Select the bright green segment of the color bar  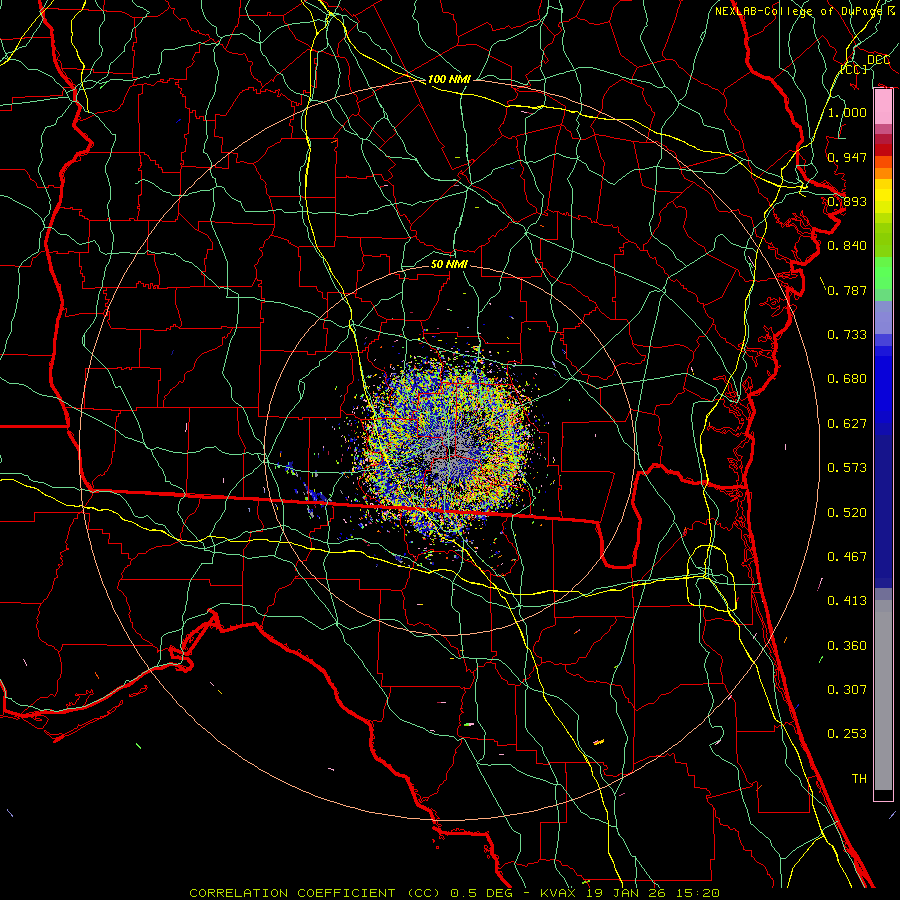(x=883, y=273)
